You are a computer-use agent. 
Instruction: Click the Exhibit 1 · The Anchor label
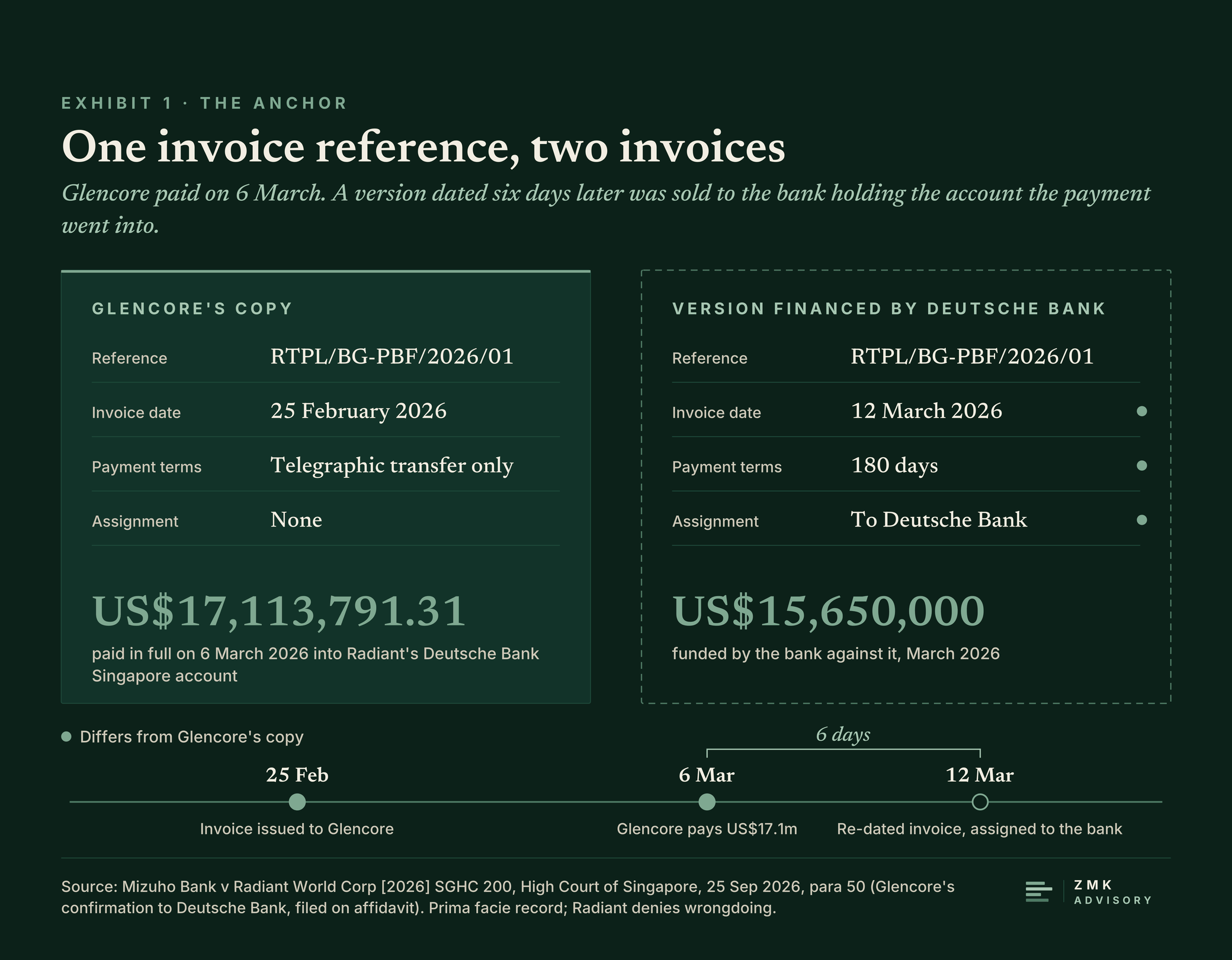click(x=204, y=103)
